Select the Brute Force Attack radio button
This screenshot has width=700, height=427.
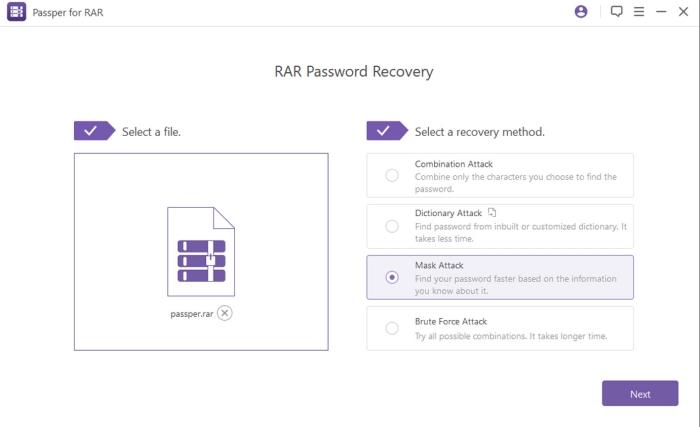click(x=392, y=328)
